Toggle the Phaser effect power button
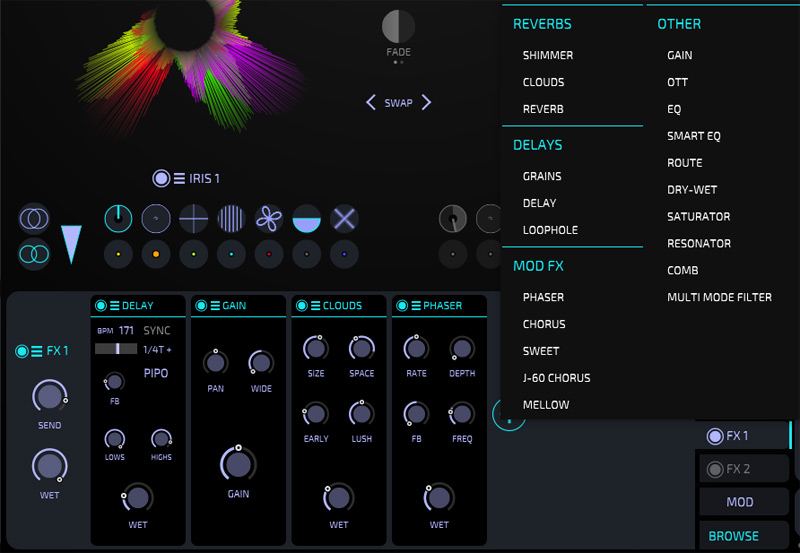Screen dimensions: 800x553 401,306
